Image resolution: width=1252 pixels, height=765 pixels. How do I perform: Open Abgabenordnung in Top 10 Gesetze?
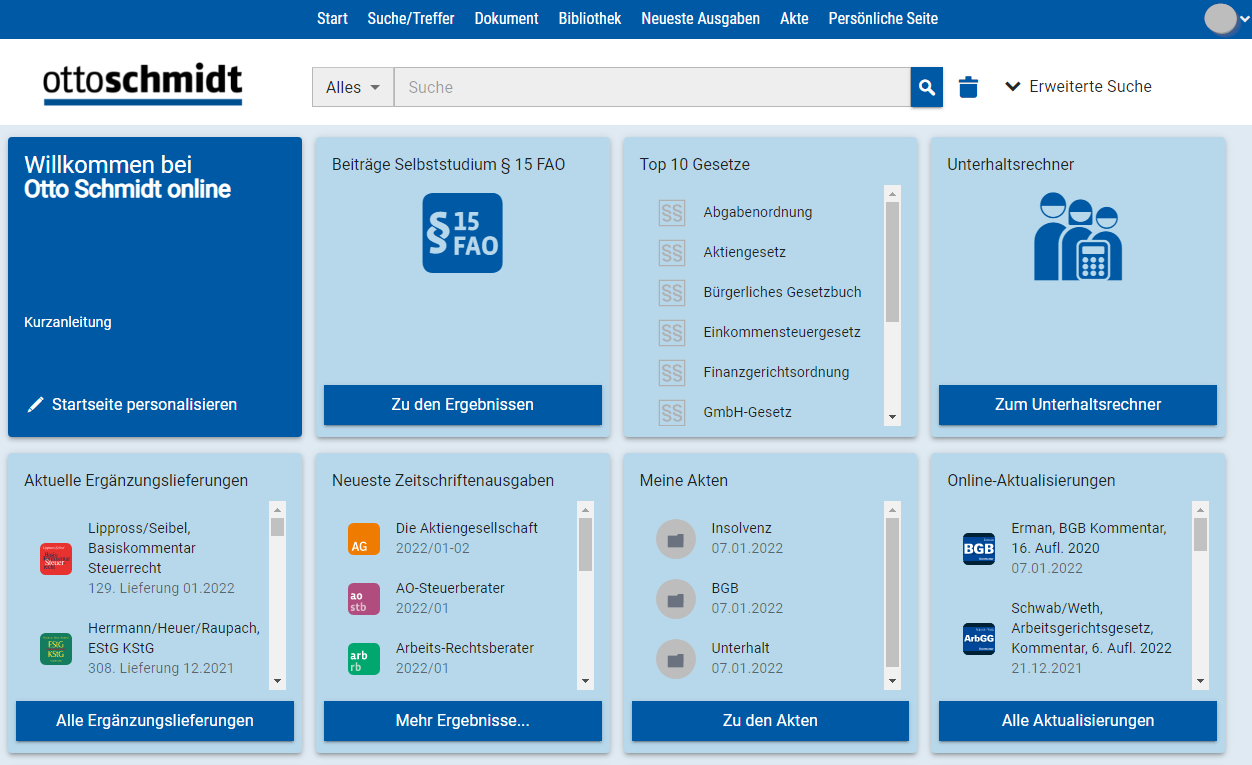pyautogui.click(x=758, y=212)
